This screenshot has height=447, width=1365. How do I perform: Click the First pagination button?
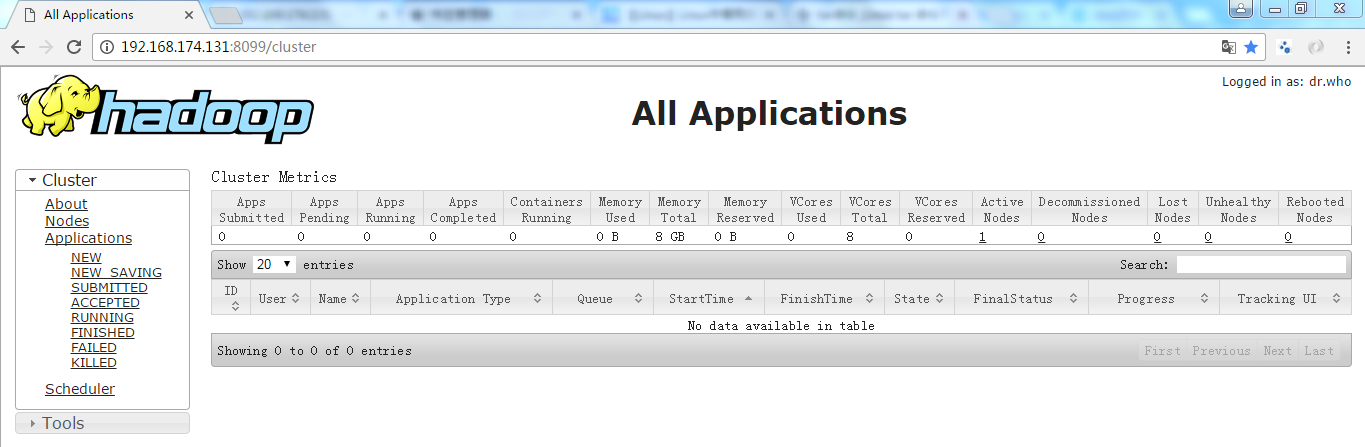[1163, 351]
